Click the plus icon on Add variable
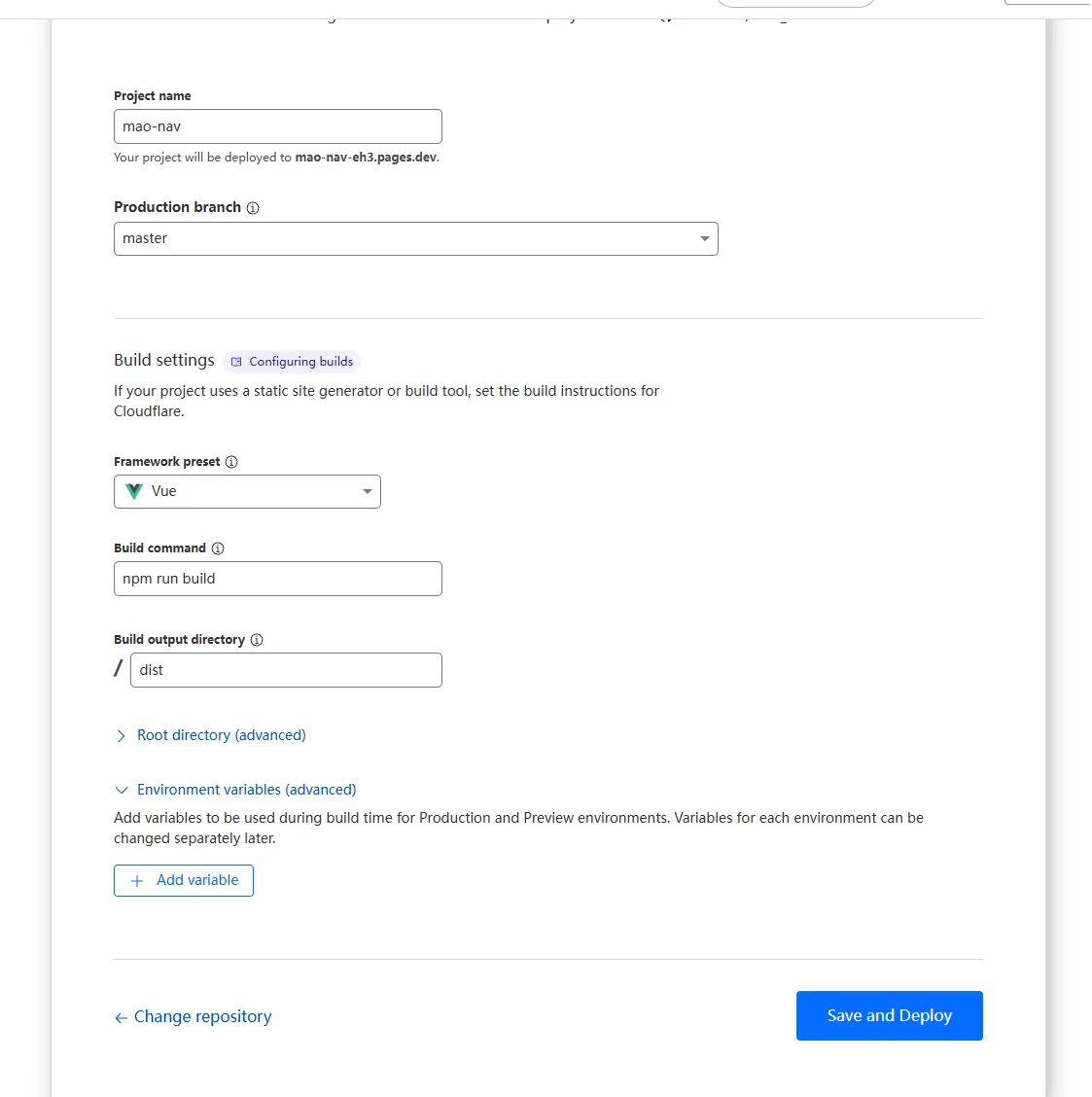The height and width of the screenshot is (1097, 1092). [137, 881]
